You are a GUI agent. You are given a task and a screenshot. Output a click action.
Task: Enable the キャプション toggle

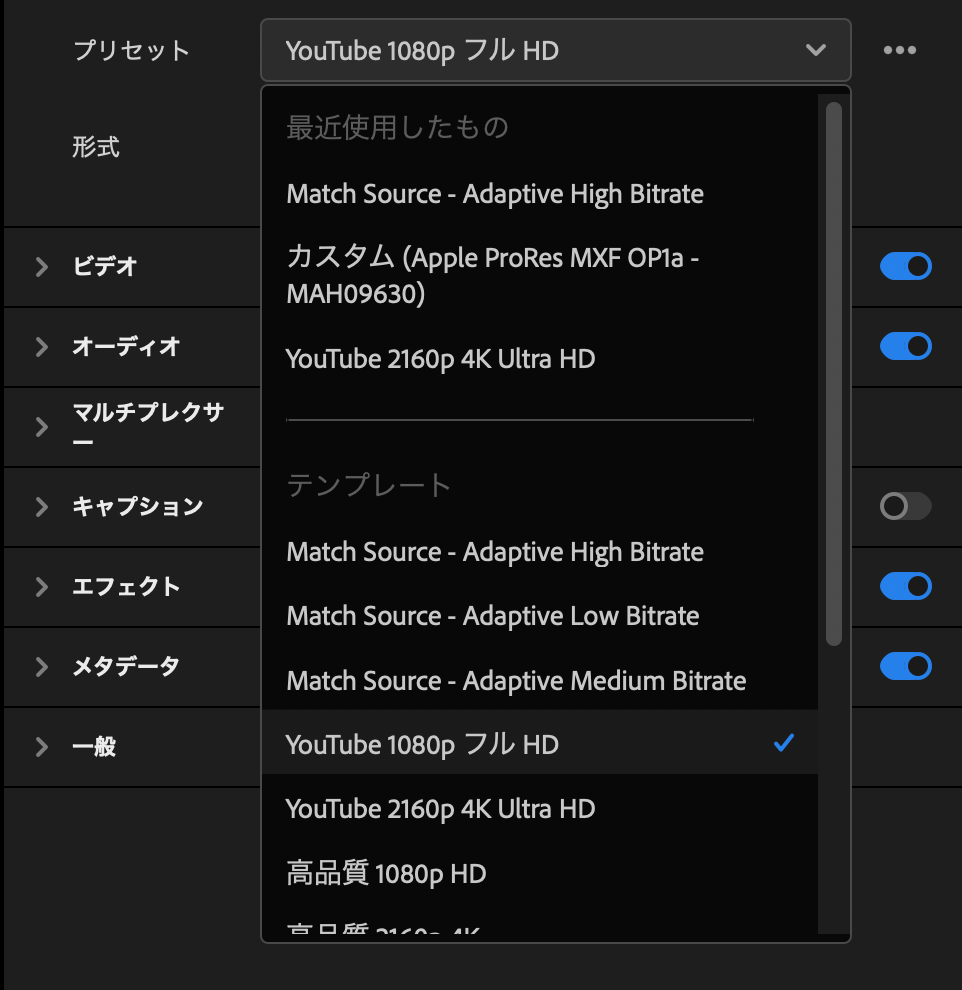(906, 506)
